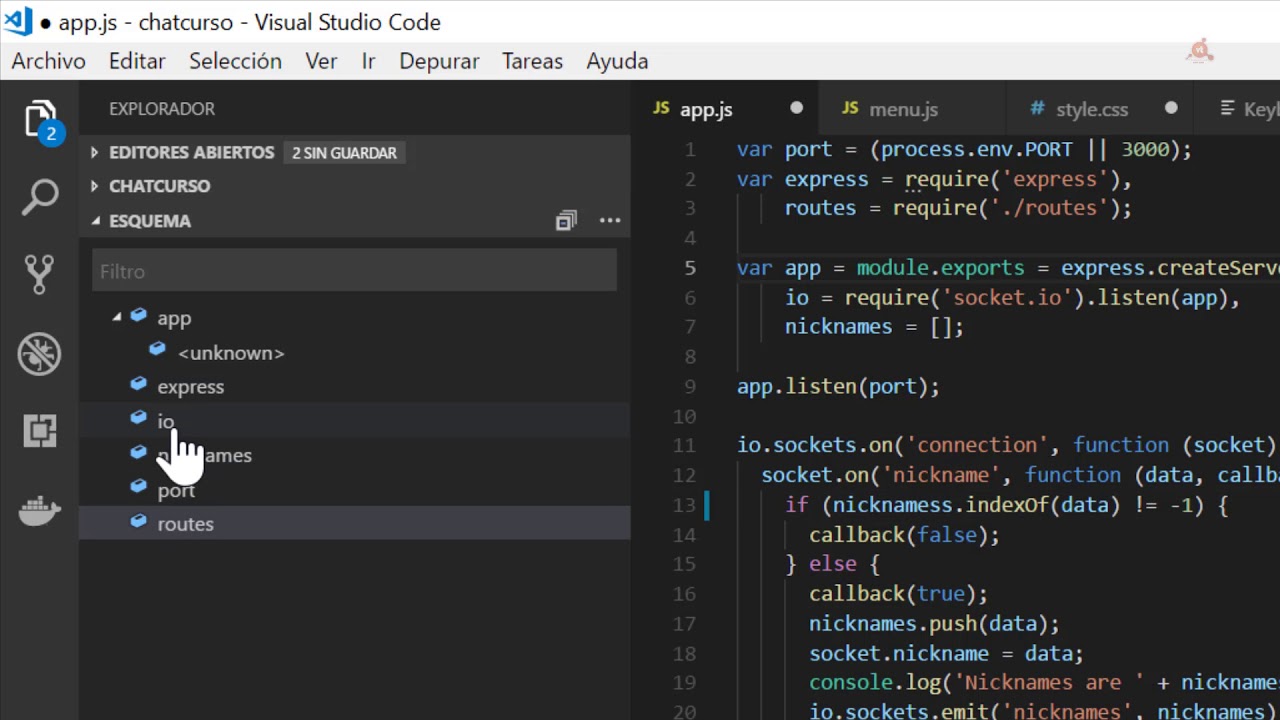Select the app symbol in outline
The height and width of the screenshot is (720, 1280).
(x=354, y=318)
